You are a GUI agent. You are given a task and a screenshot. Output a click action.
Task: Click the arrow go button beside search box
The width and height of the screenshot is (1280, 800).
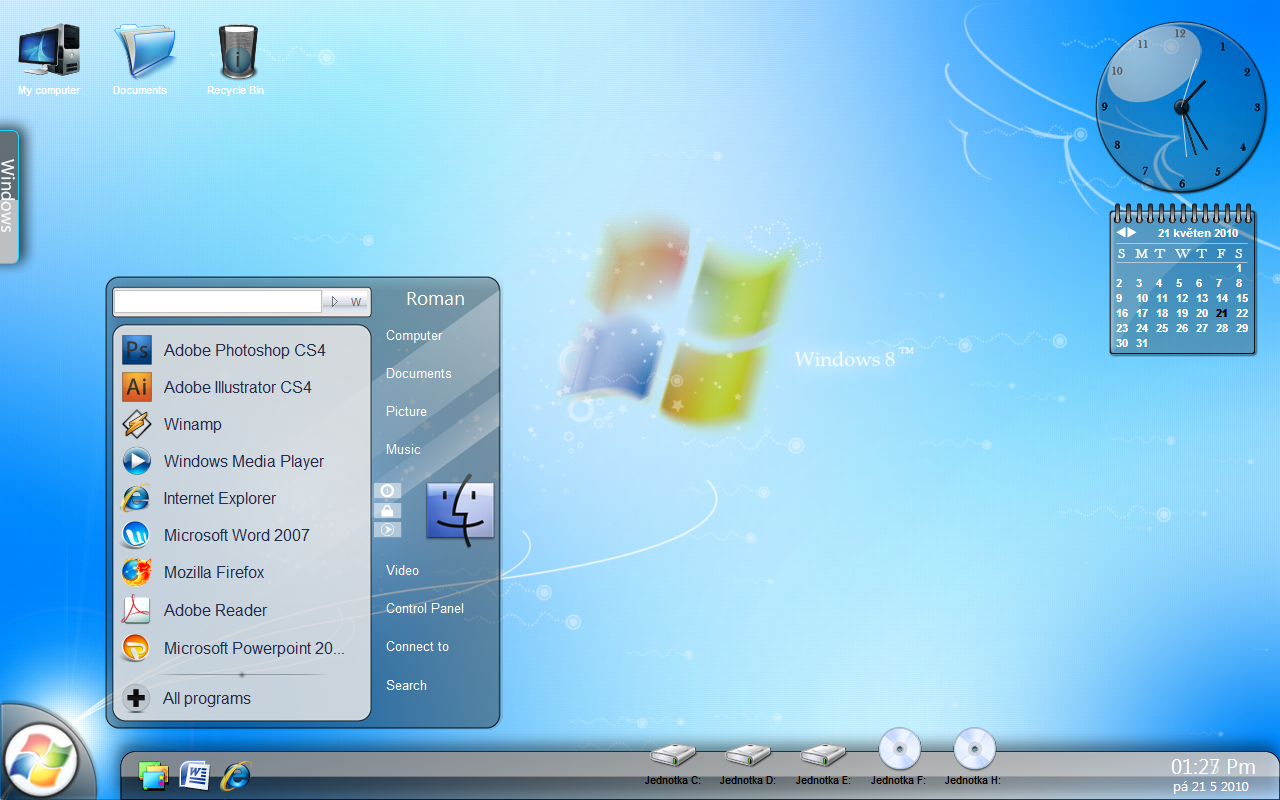[x=334, y=301]
